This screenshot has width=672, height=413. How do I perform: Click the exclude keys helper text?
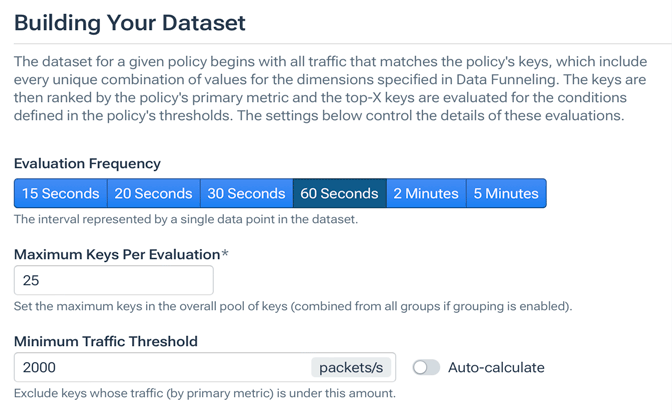pos(205,393)
